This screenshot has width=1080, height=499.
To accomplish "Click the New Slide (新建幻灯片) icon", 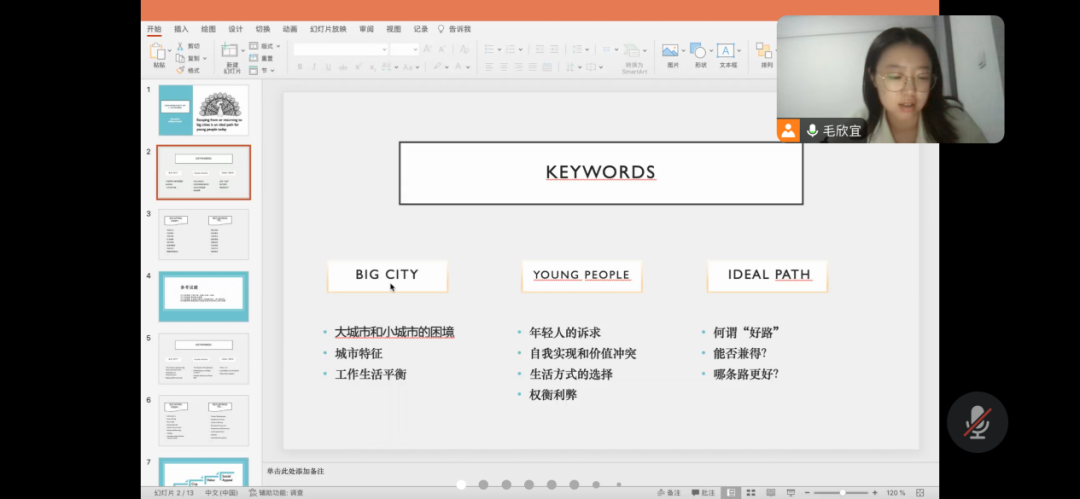I will [231, 51].
